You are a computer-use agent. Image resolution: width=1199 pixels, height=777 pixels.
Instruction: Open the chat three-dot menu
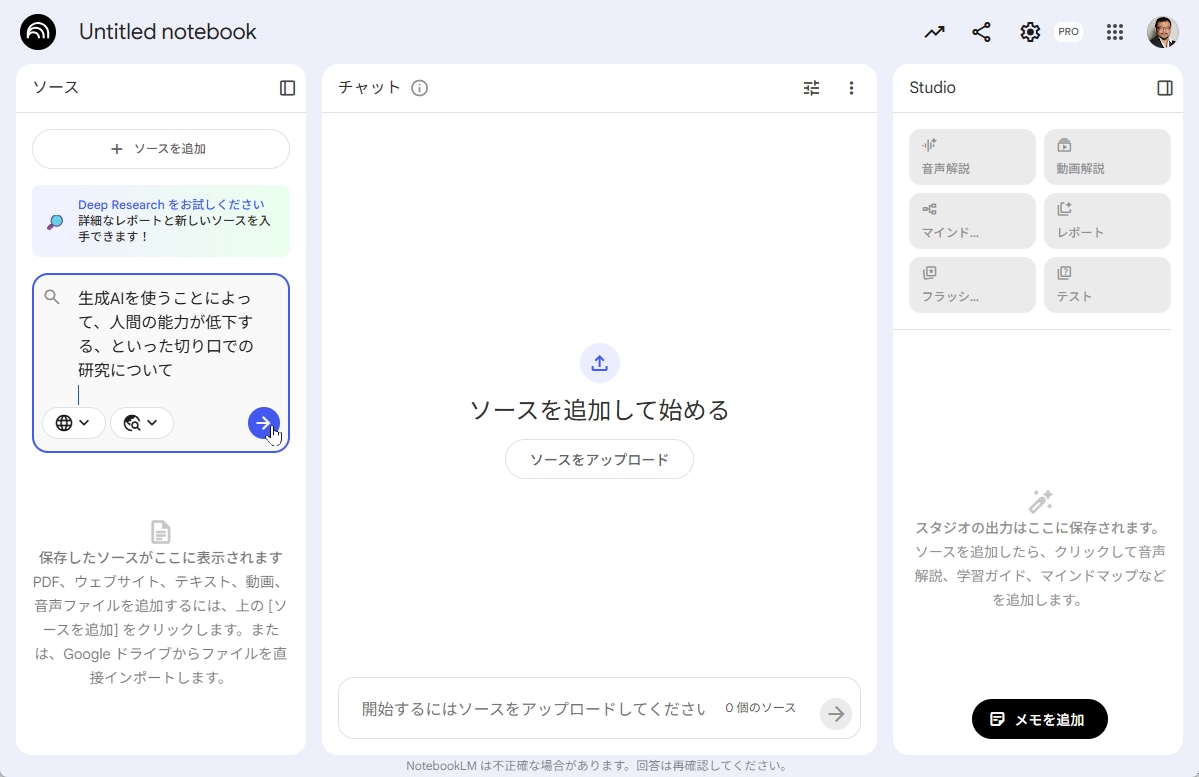[851, 88]
